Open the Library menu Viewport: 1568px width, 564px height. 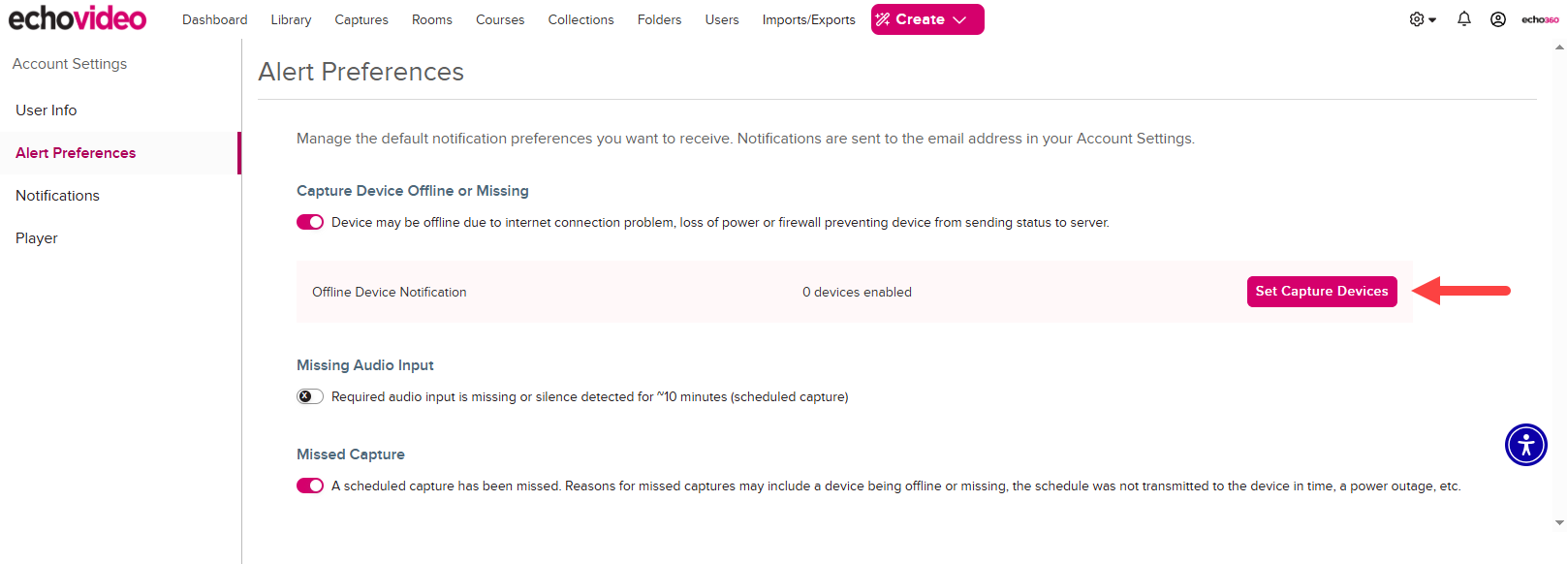point(291,19)
